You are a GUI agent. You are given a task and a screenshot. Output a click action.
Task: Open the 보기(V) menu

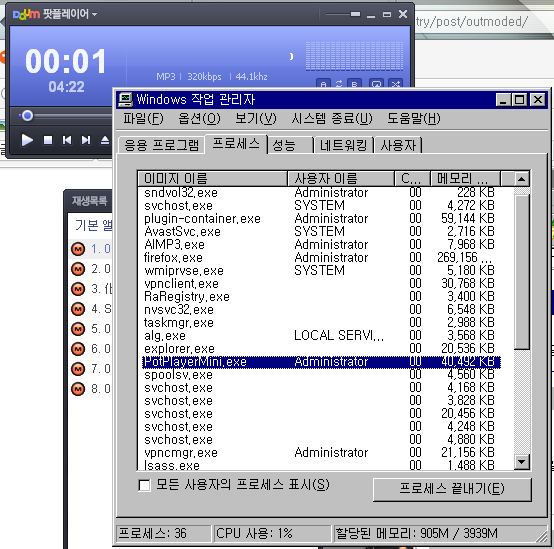(256, 118)
